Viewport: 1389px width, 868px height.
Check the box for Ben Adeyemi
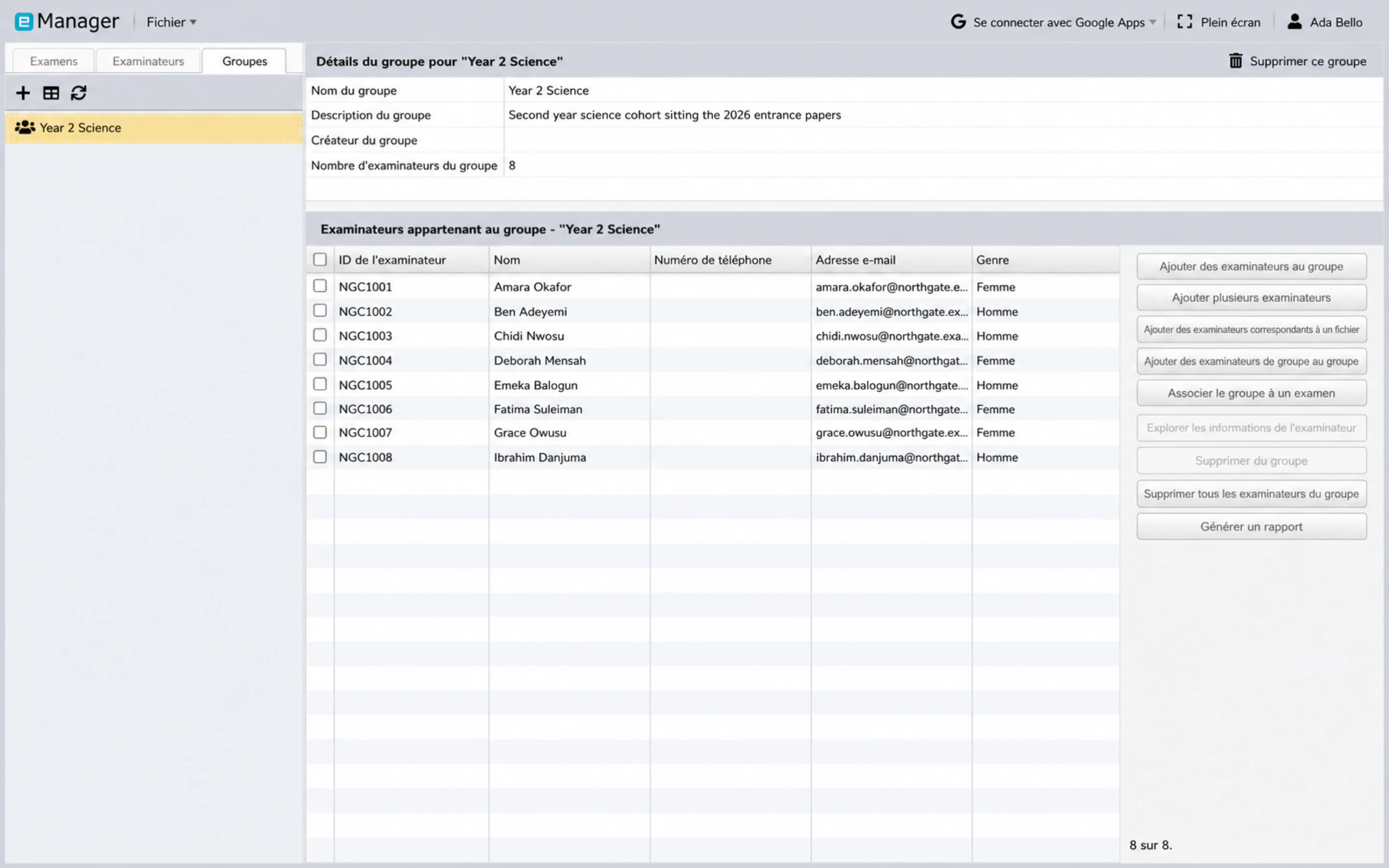(x=320, y=311)
